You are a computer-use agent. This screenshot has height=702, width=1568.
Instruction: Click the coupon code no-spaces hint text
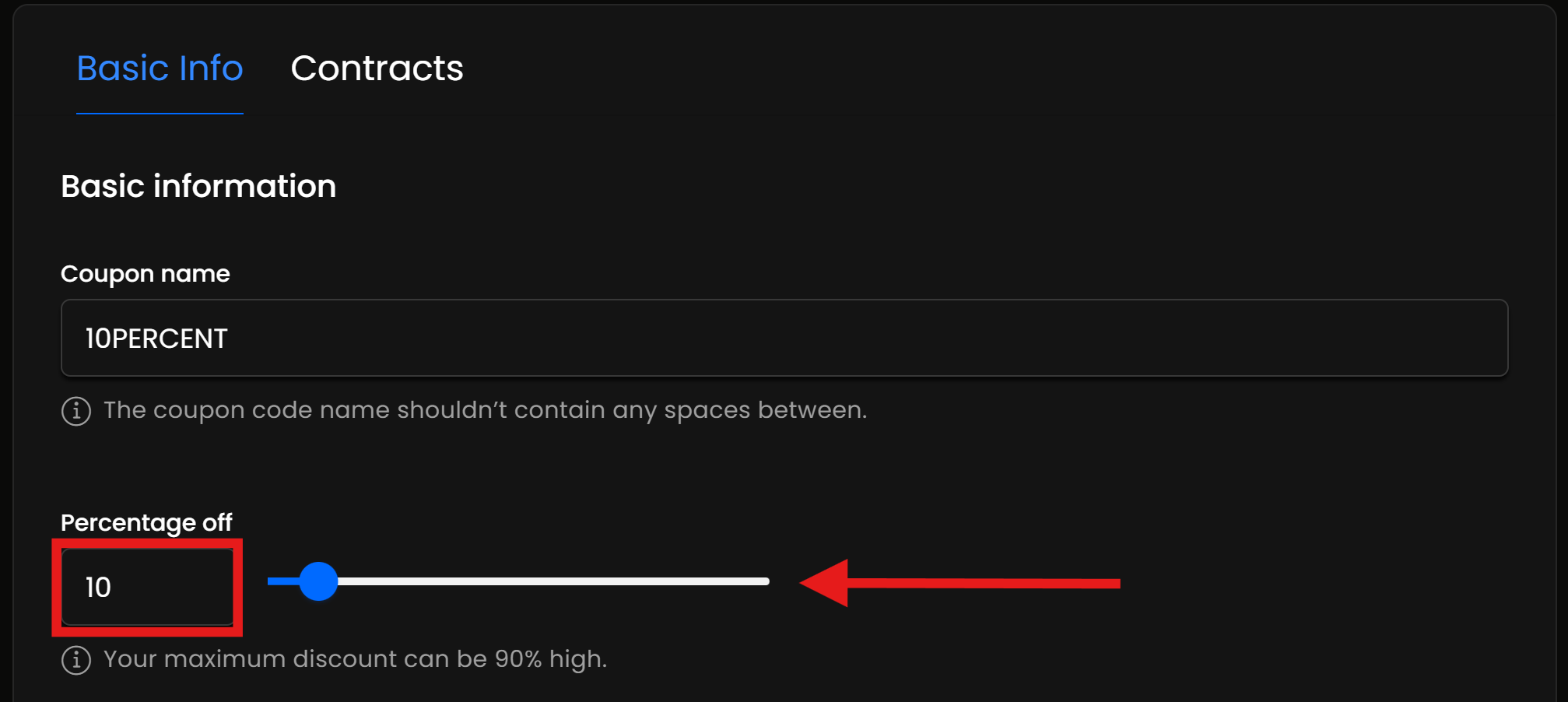coord(485,410)
